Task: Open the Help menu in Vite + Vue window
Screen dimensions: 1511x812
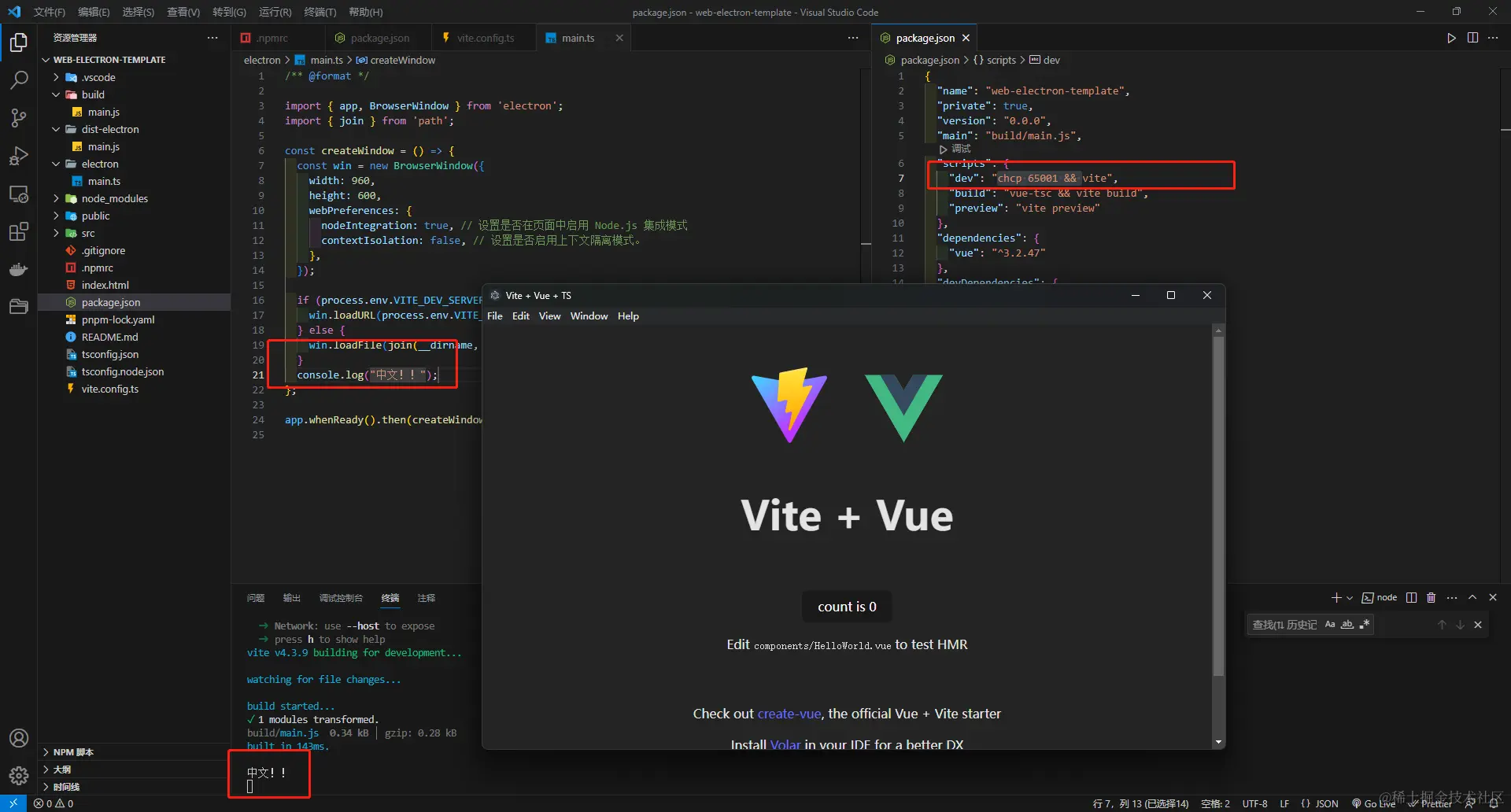Action: tap(628, 316)
